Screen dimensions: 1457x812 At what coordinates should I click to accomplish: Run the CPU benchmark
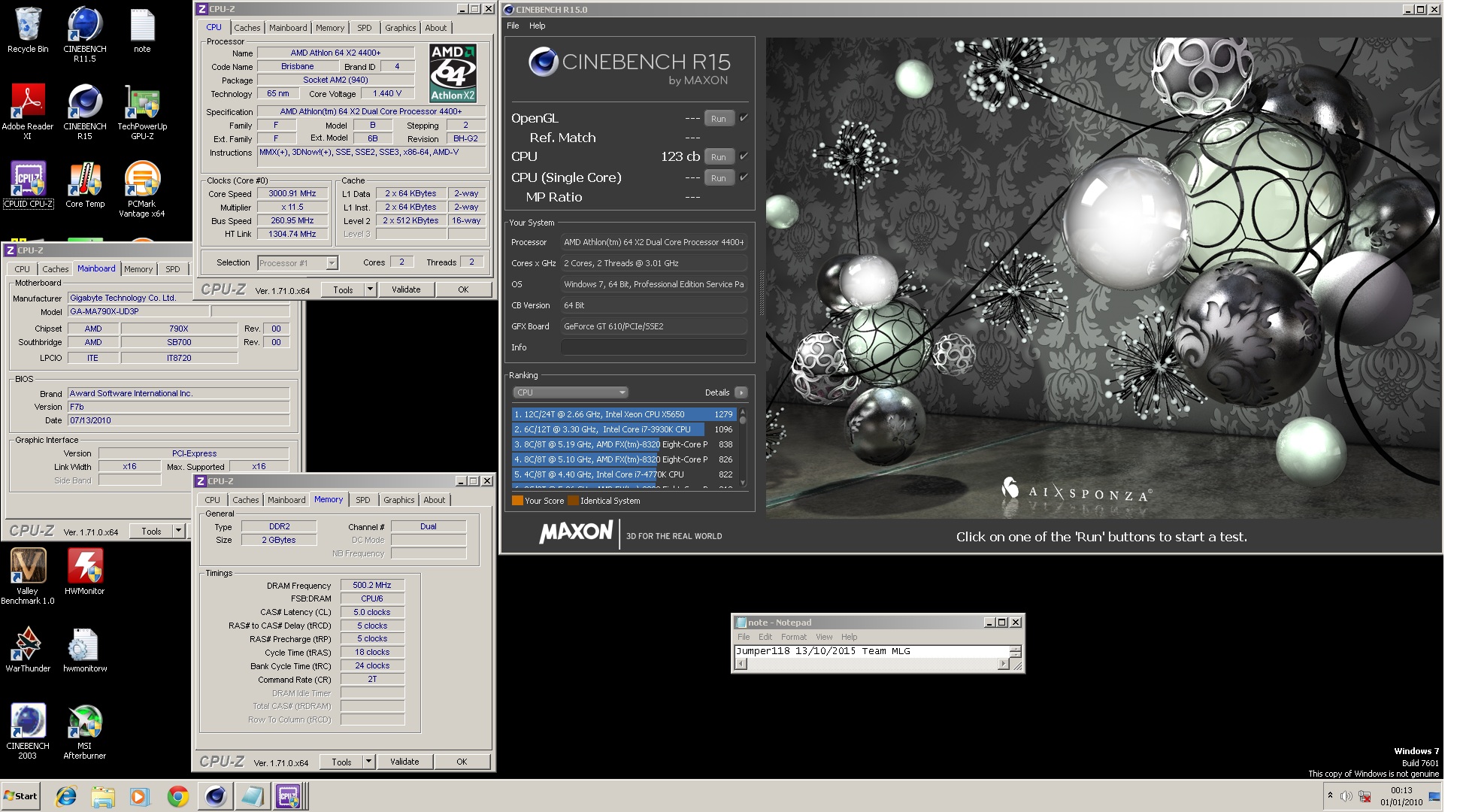click(719, 156)
